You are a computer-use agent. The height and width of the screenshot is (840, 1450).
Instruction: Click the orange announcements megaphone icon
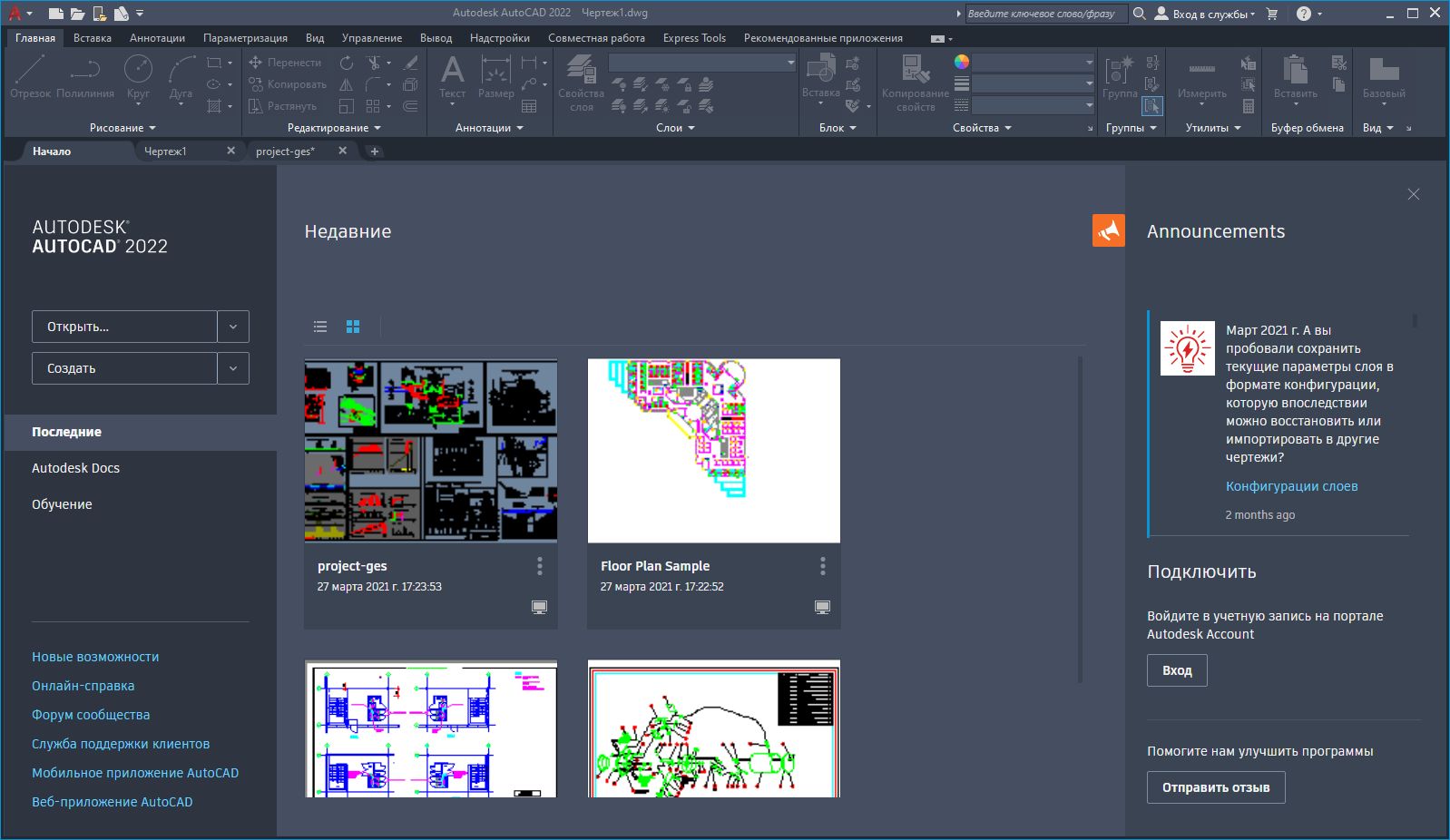point(1109,230)
